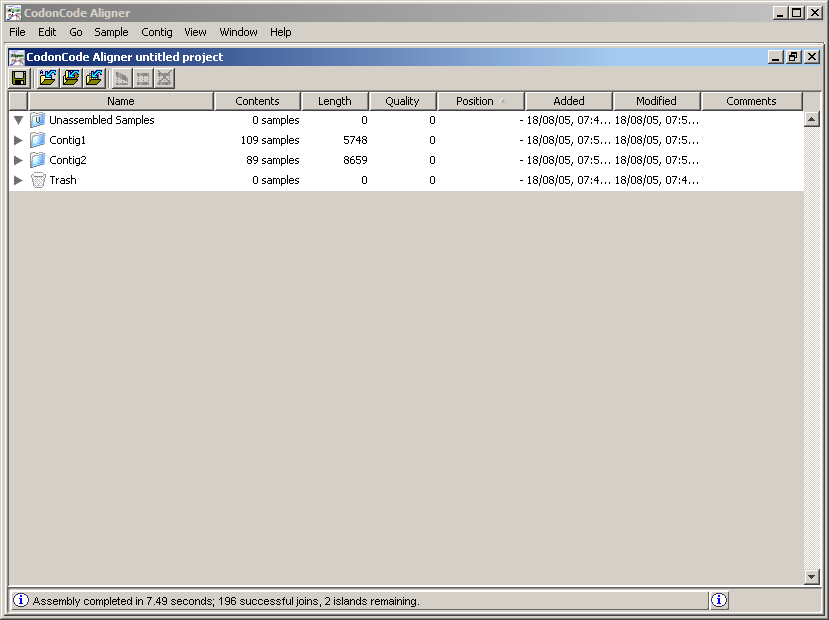Click the Quality value in the Contig1 row
This screenshot has height=620, width=829.
432,140
